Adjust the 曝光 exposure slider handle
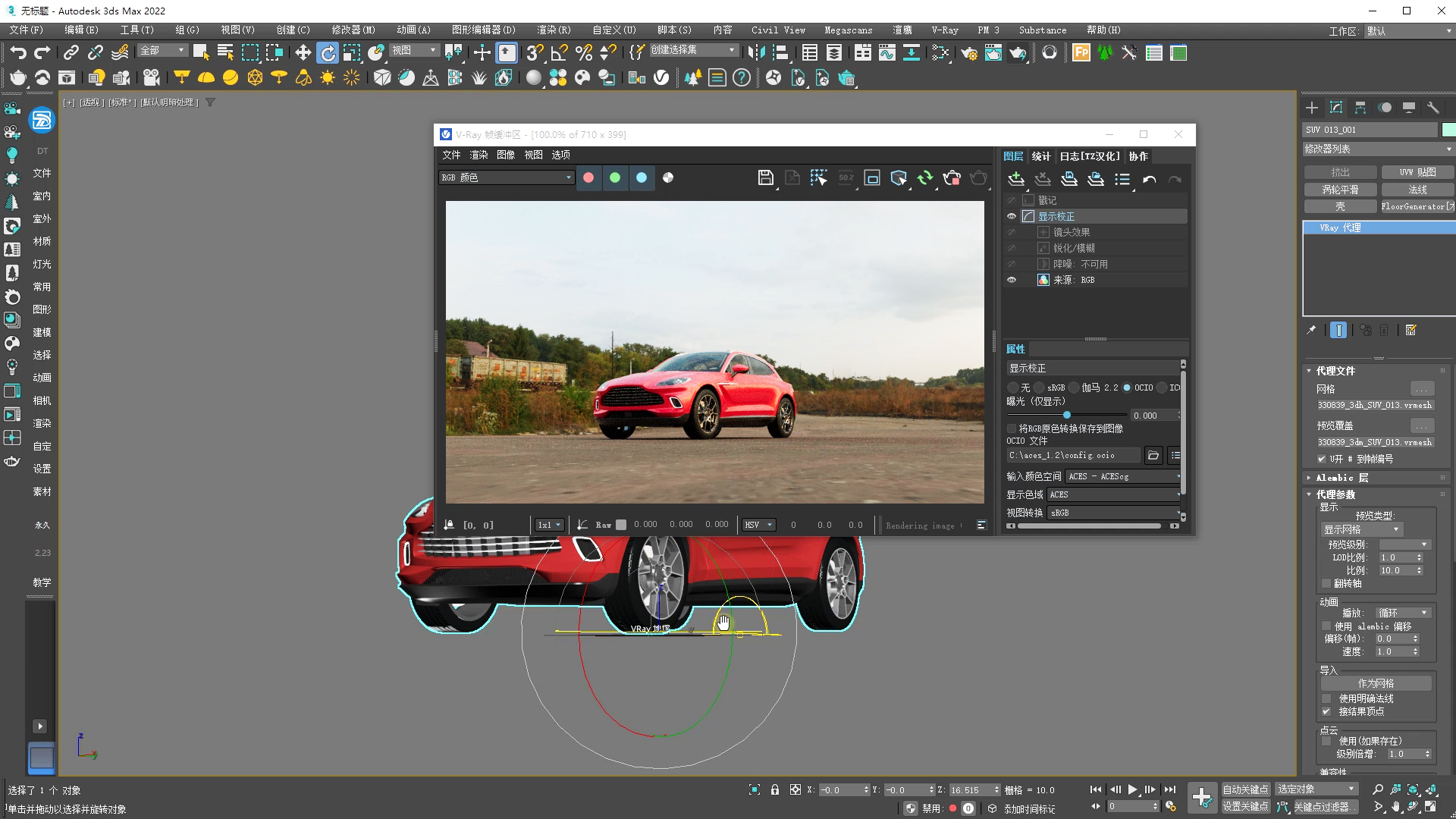Image resolution: width=1456 pixels, height=819 pixels. [x=1067, y=415]
